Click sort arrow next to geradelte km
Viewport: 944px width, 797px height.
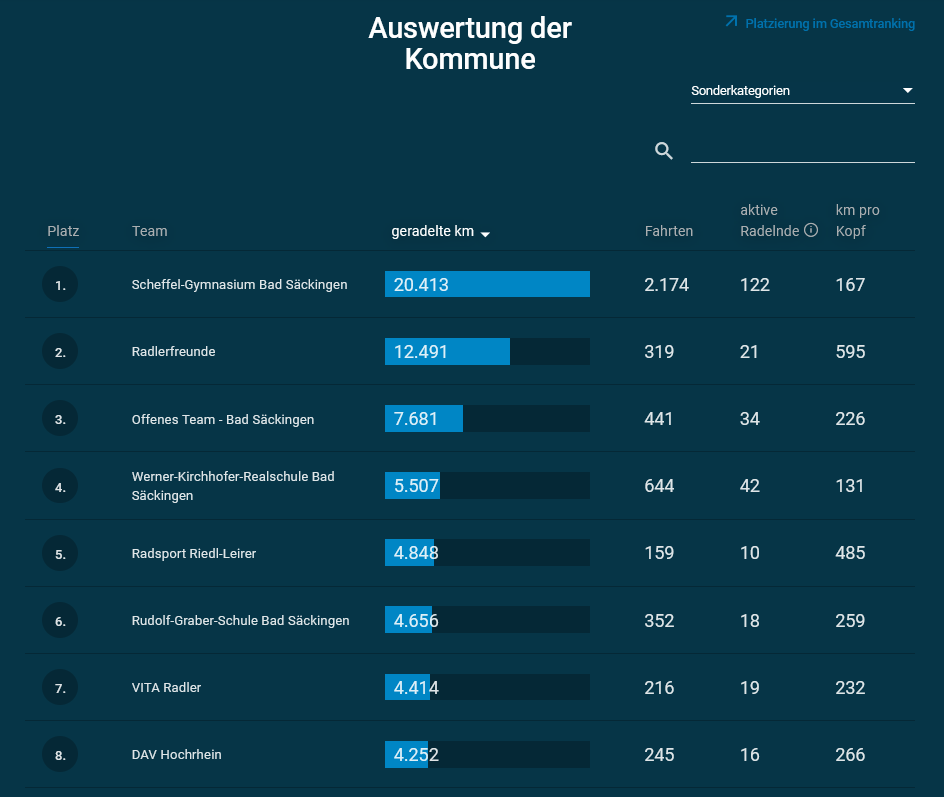click(x=485, y=234)
